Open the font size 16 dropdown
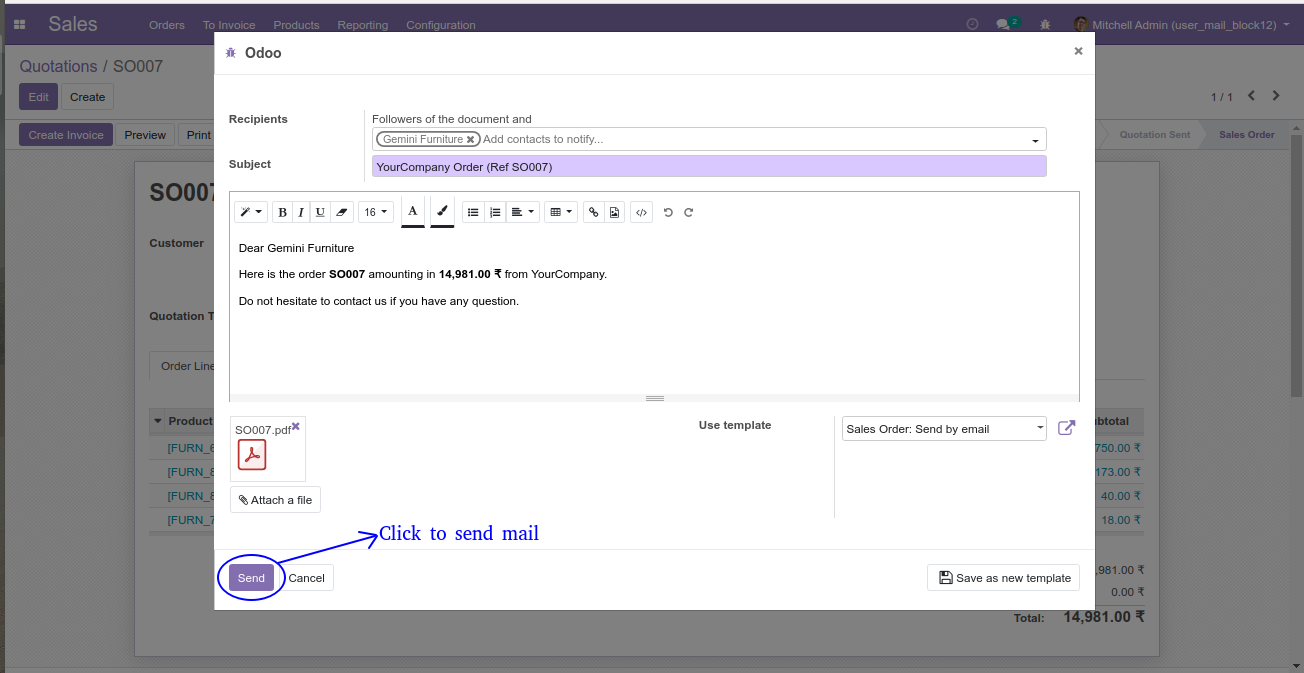This screenshot has height=673, width=1304. point(376,212)
